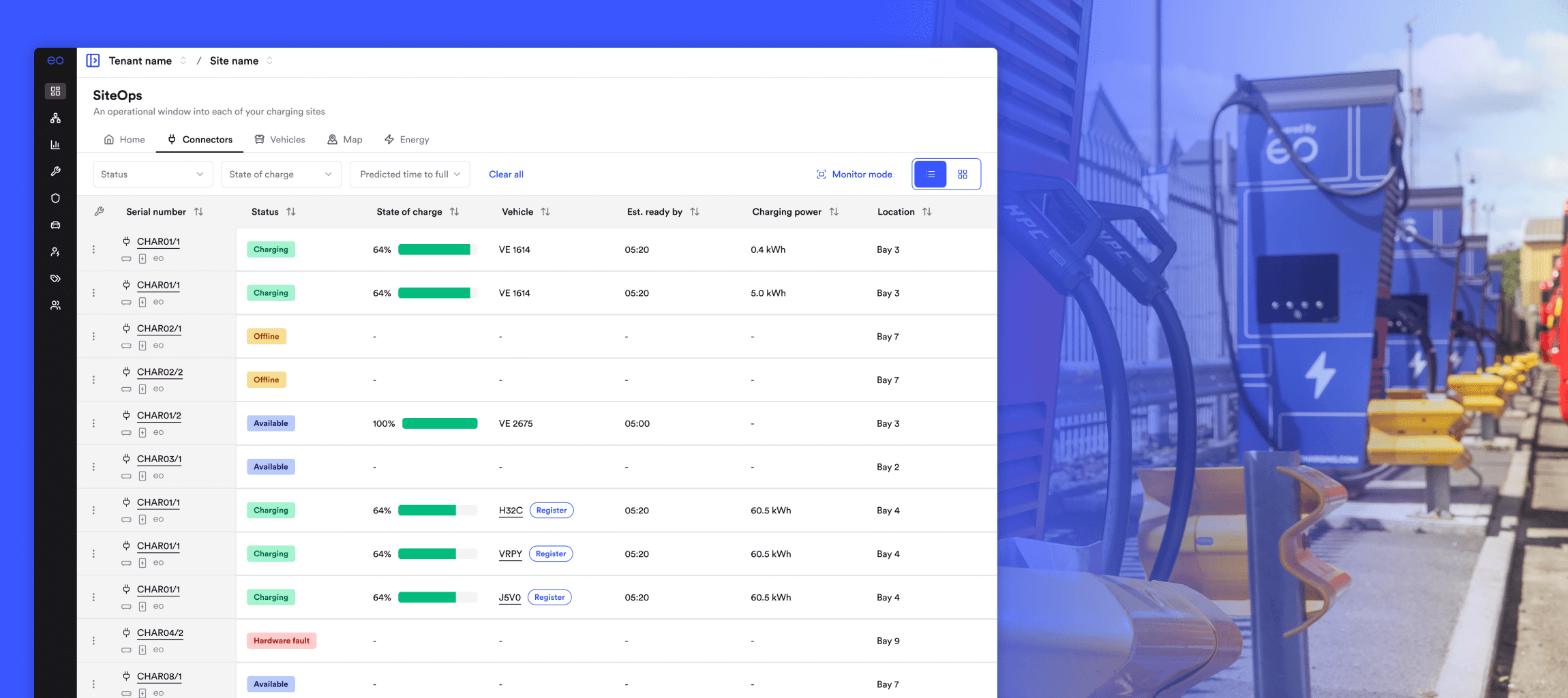Go to the Energy tab
The width and height of the screenshot is (1568, 698).
(x=407, y=140)
